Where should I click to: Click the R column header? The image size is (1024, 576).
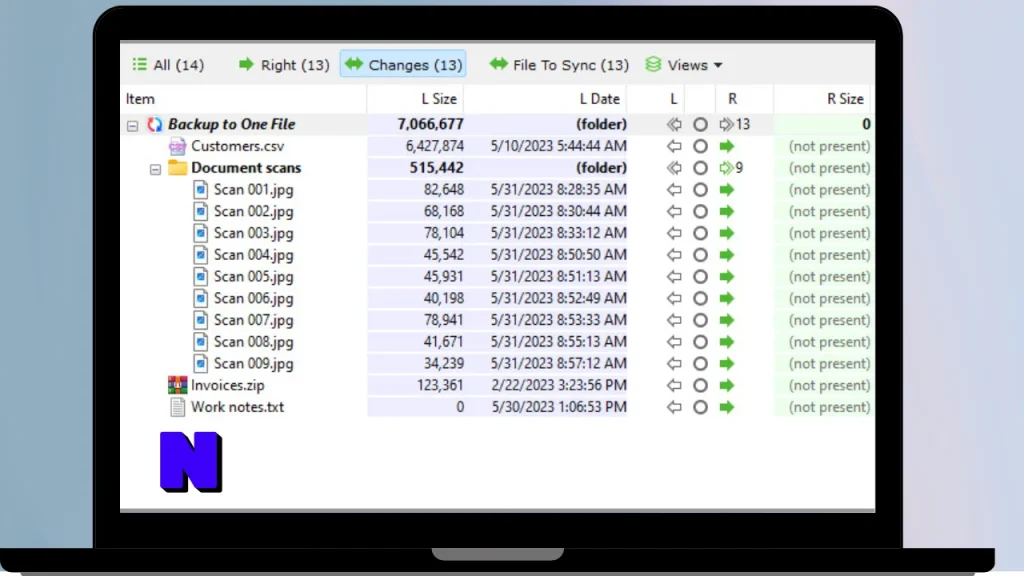(732, 99)
